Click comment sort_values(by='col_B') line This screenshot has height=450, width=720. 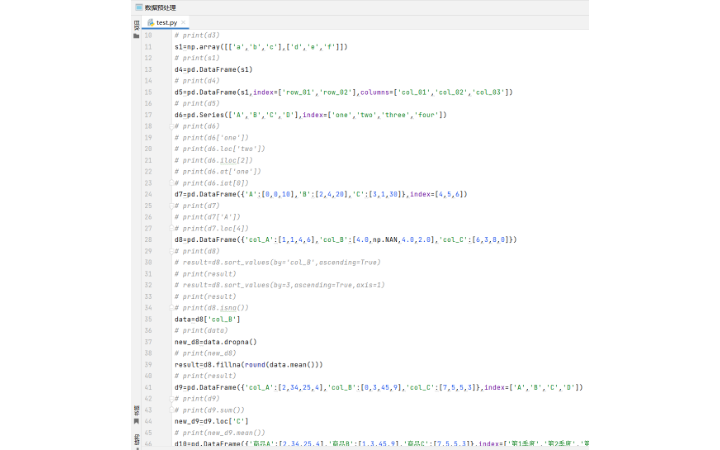pos(277,263)
